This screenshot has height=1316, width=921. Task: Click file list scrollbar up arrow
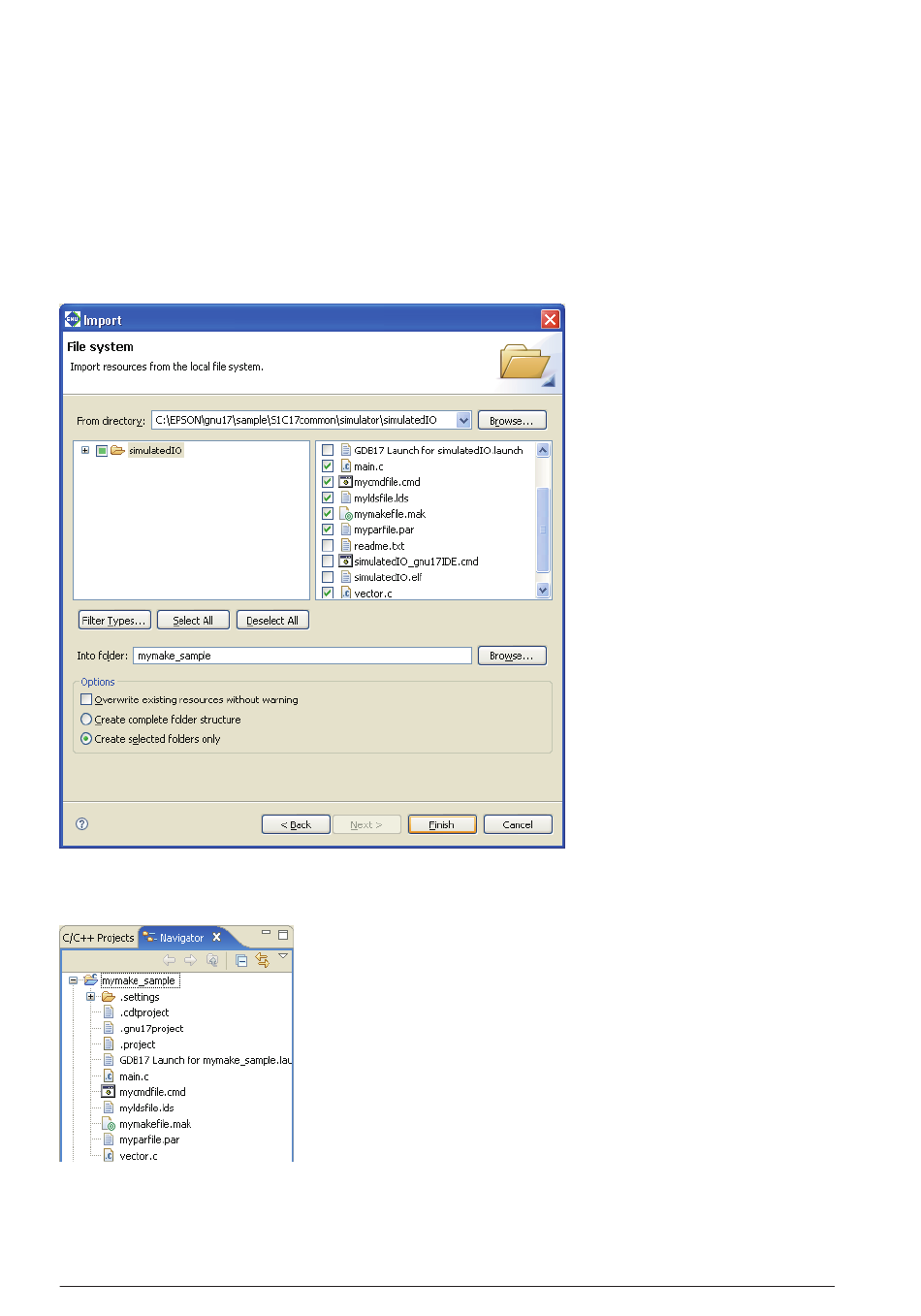tap(543, 450)
